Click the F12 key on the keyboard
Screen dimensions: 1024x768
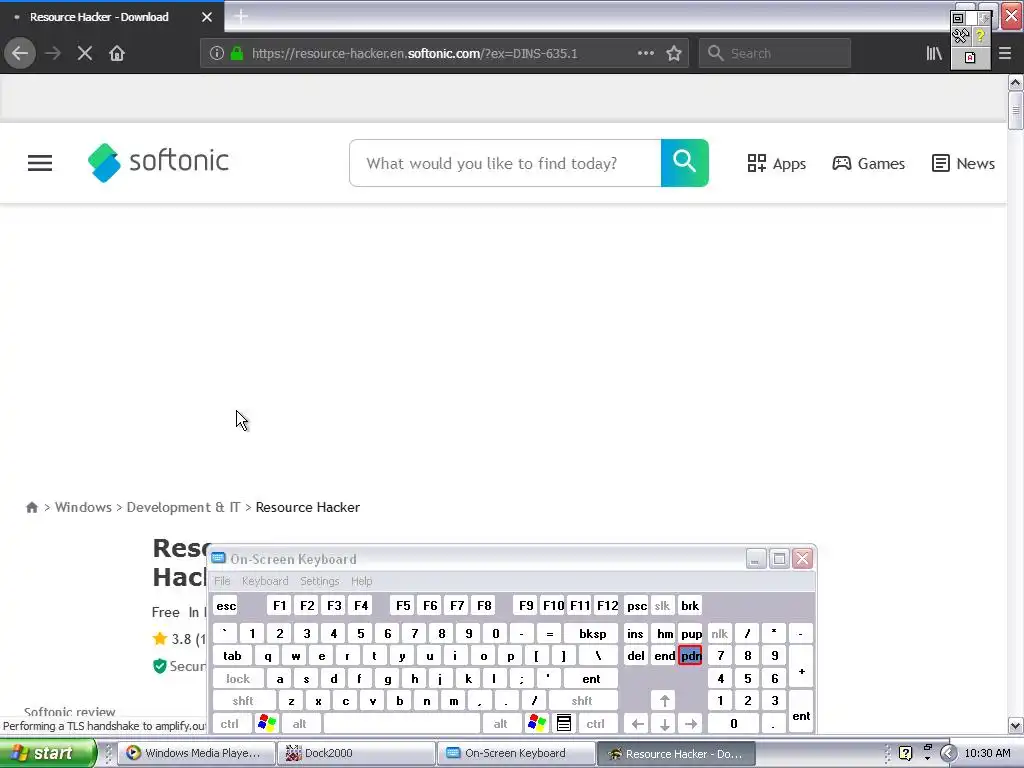click(x=607, y=606)
